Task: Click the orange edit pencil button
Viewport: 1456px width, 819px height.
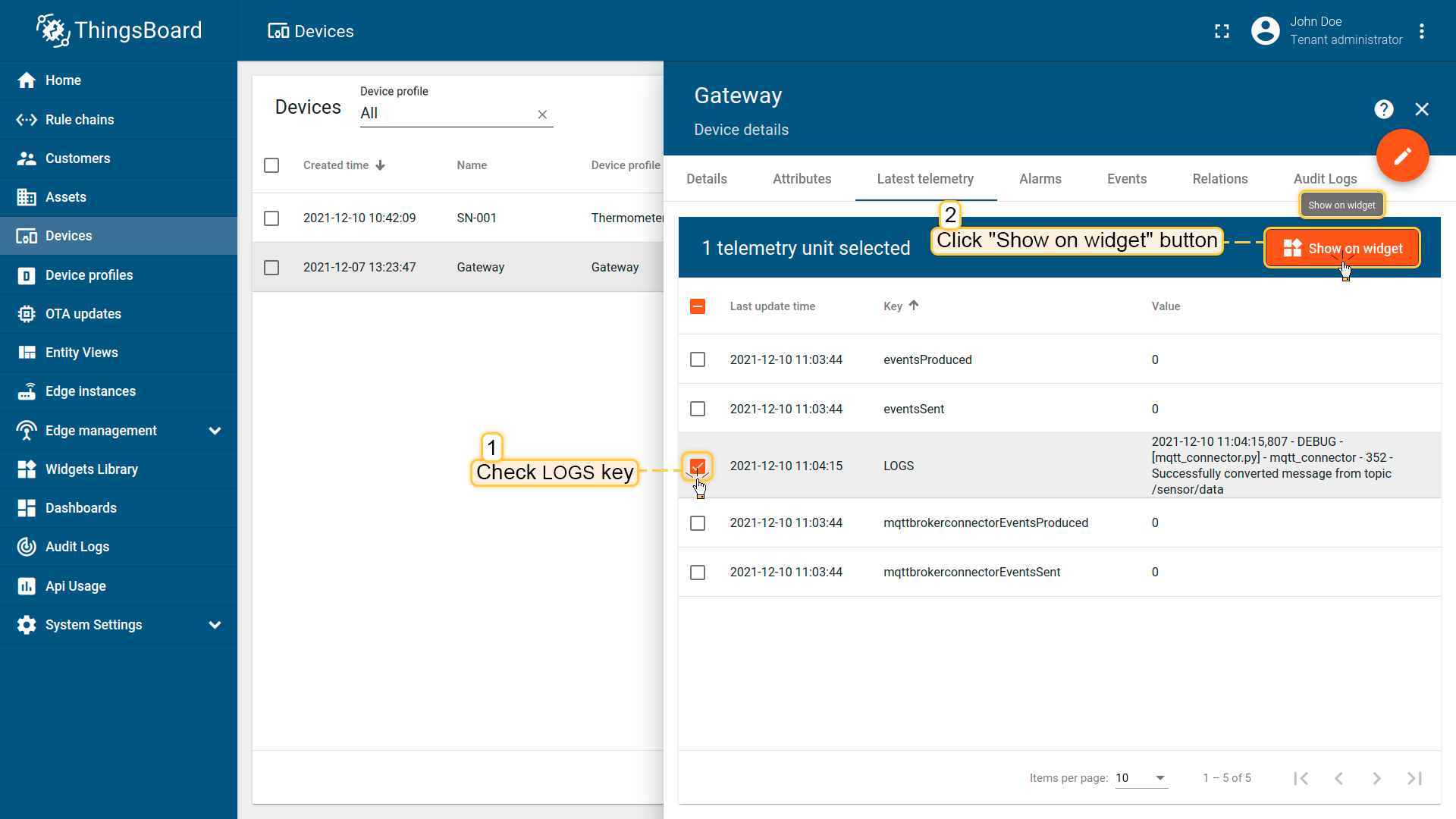Action: click(1403, 155)
